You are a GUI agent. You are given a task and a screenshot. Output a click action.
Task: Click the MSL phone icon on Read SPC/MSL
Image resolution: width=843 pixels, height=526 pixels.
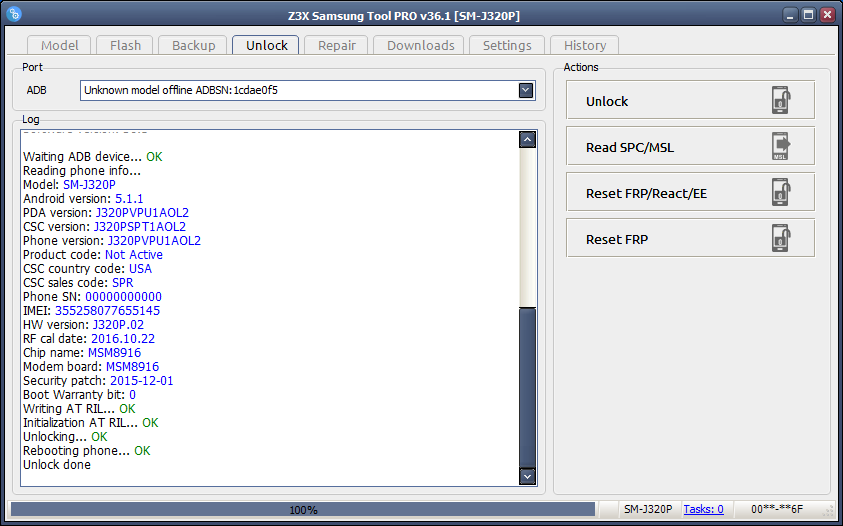pos(781,146)
